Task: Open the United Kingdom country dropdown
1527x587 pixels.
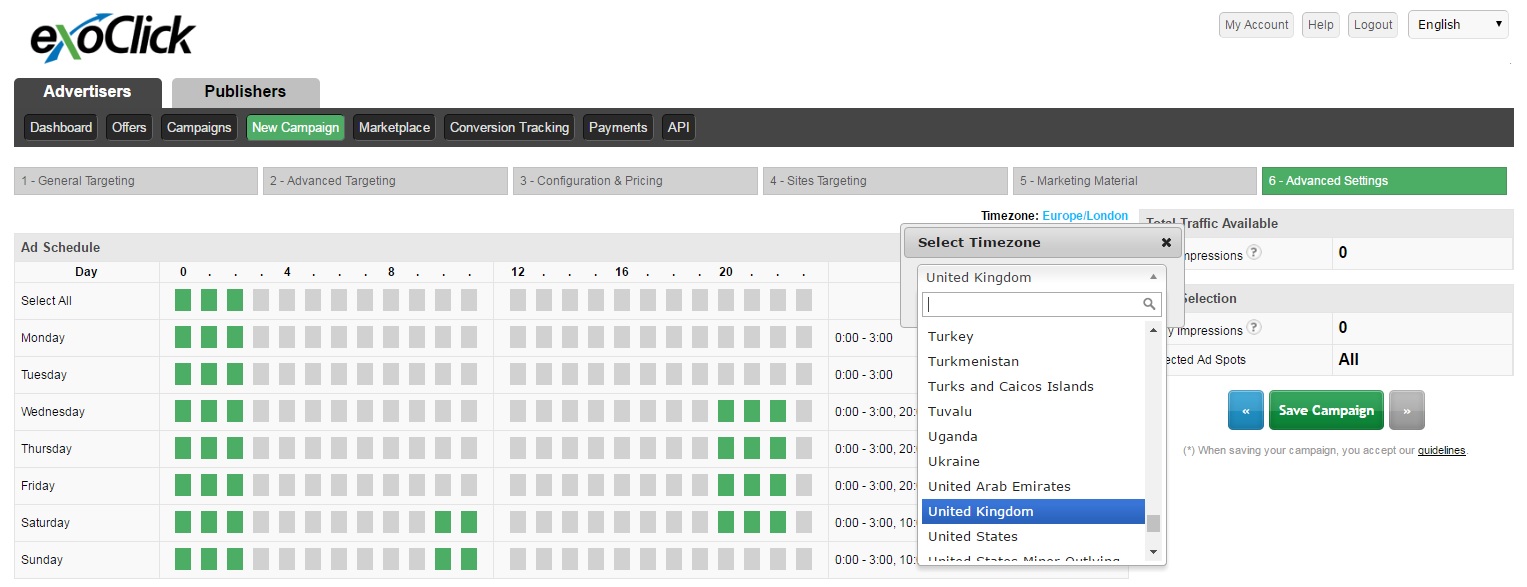Action: (x=1041, y=277)
